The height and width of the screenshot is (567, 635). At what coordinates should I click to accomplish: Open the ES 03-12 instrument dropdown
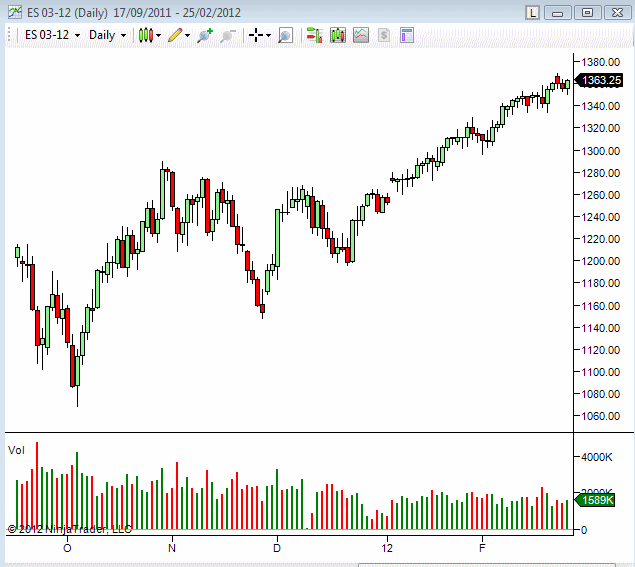click(x=52, y=35)
